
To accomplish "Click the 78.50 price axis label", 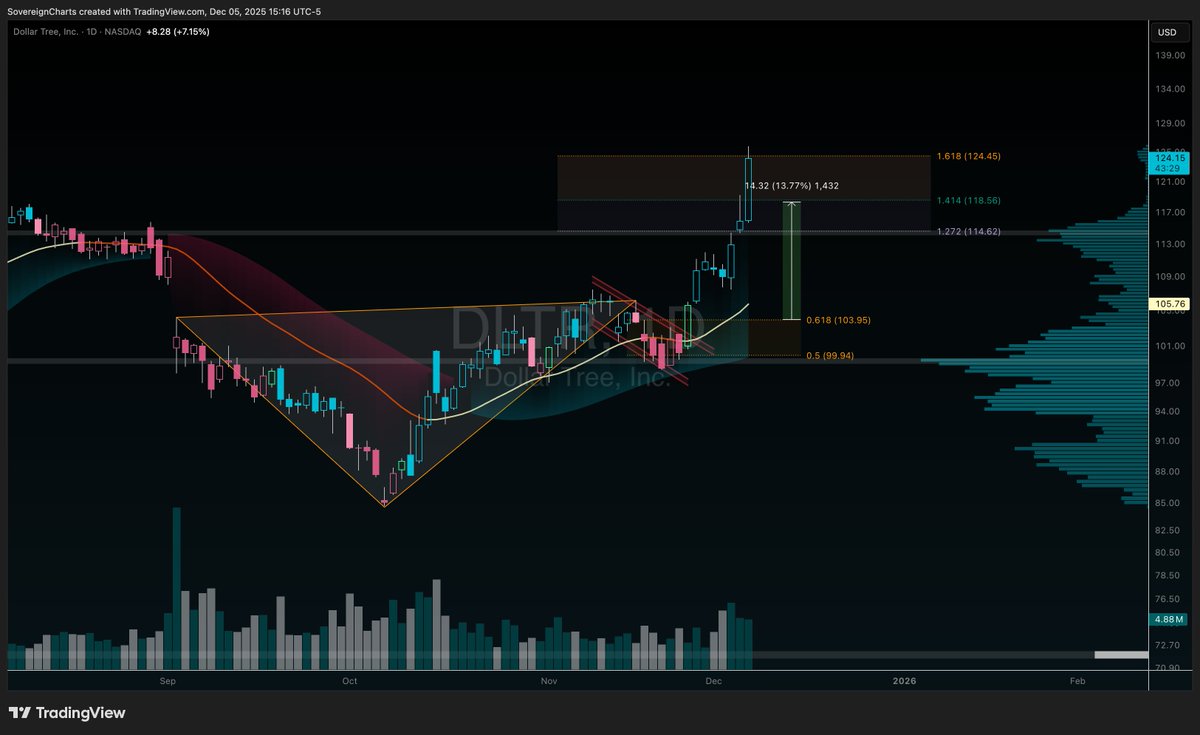I will 1169,575.
